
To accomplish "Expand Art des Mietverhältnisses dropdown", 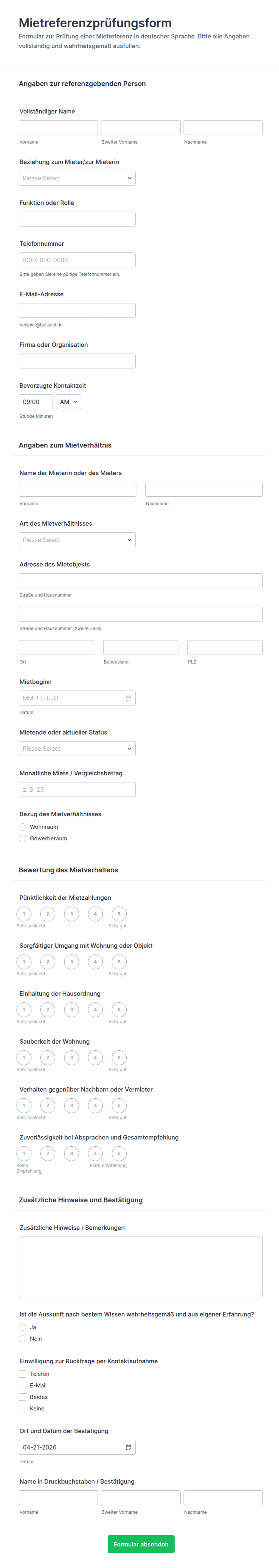I will tap(77, 540).
